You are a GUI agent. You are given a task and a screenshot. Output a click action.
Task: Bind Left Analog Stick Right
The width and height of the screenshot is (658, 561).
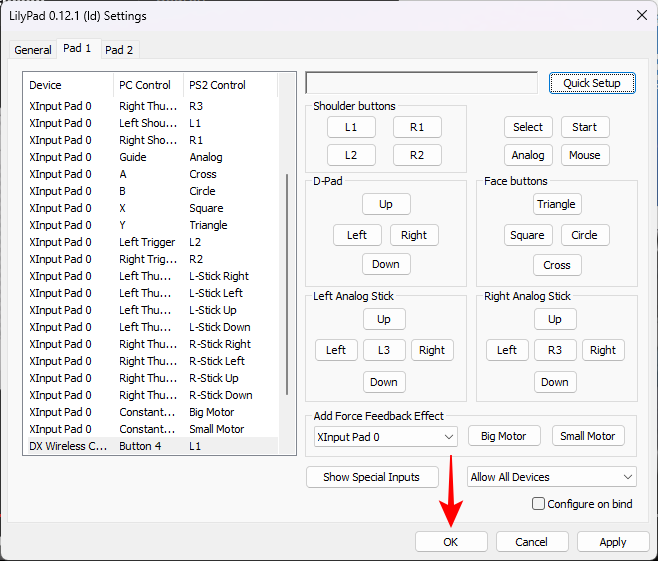click(432, 350)
